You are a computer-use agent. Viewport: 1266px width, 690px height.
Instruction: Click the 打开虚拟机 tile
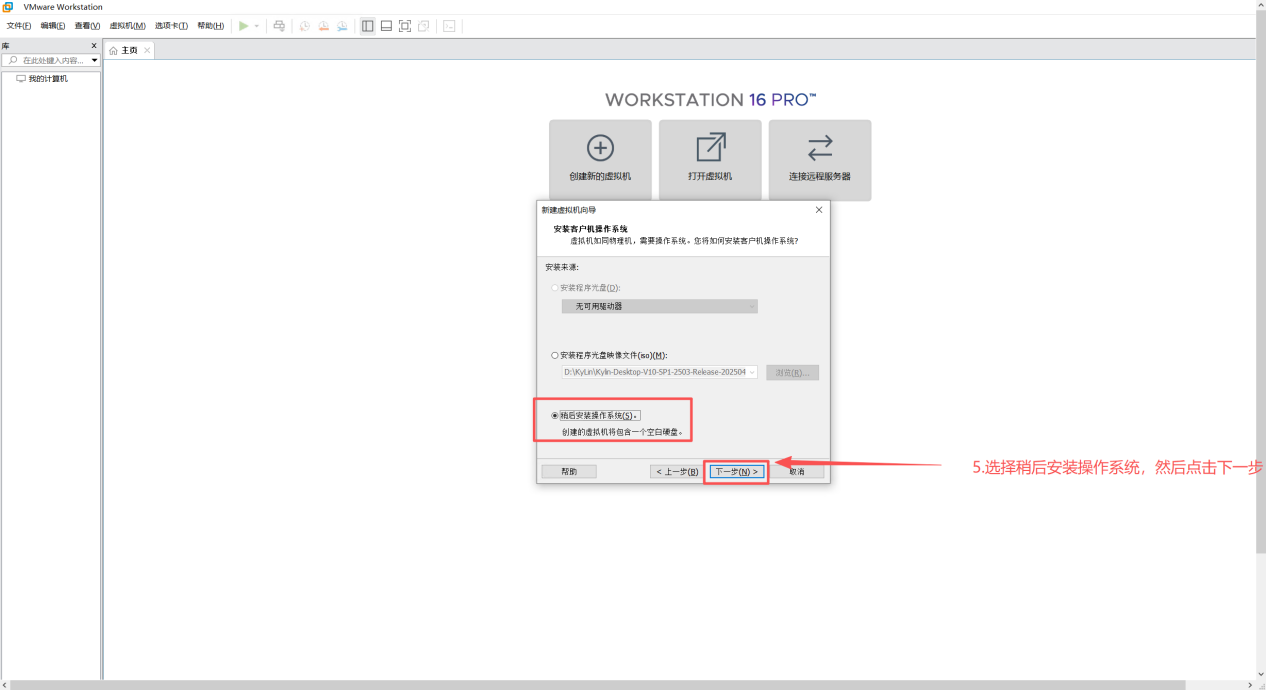[710, 161]
